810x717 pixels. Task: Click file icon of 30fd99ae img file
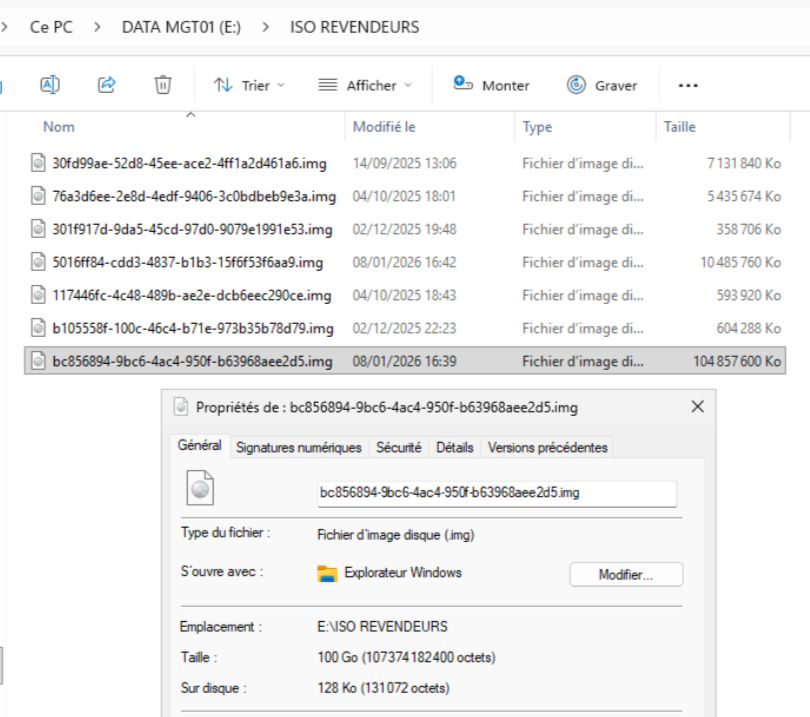tap(38, 163)
